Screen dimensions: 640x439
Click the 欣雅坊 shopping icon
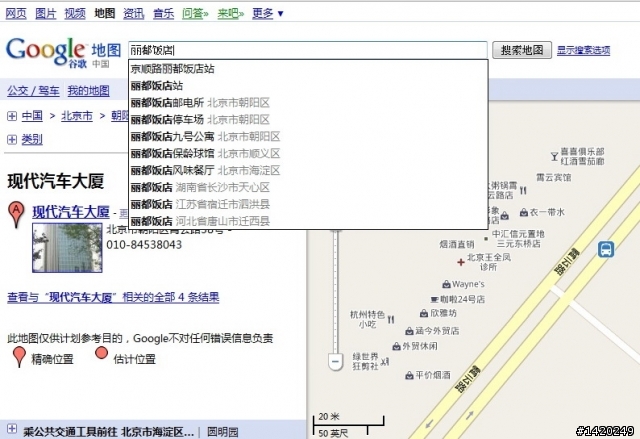click(424, 313)
